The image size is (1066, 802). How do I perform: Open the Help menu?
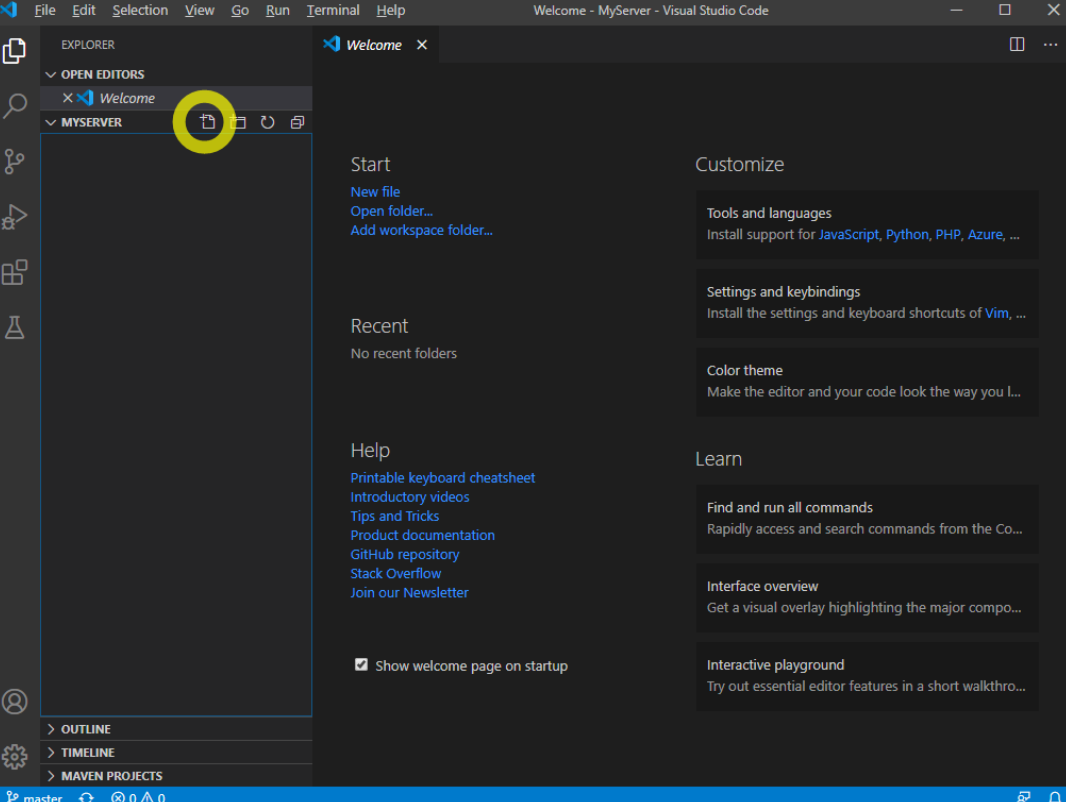(391, 10)
